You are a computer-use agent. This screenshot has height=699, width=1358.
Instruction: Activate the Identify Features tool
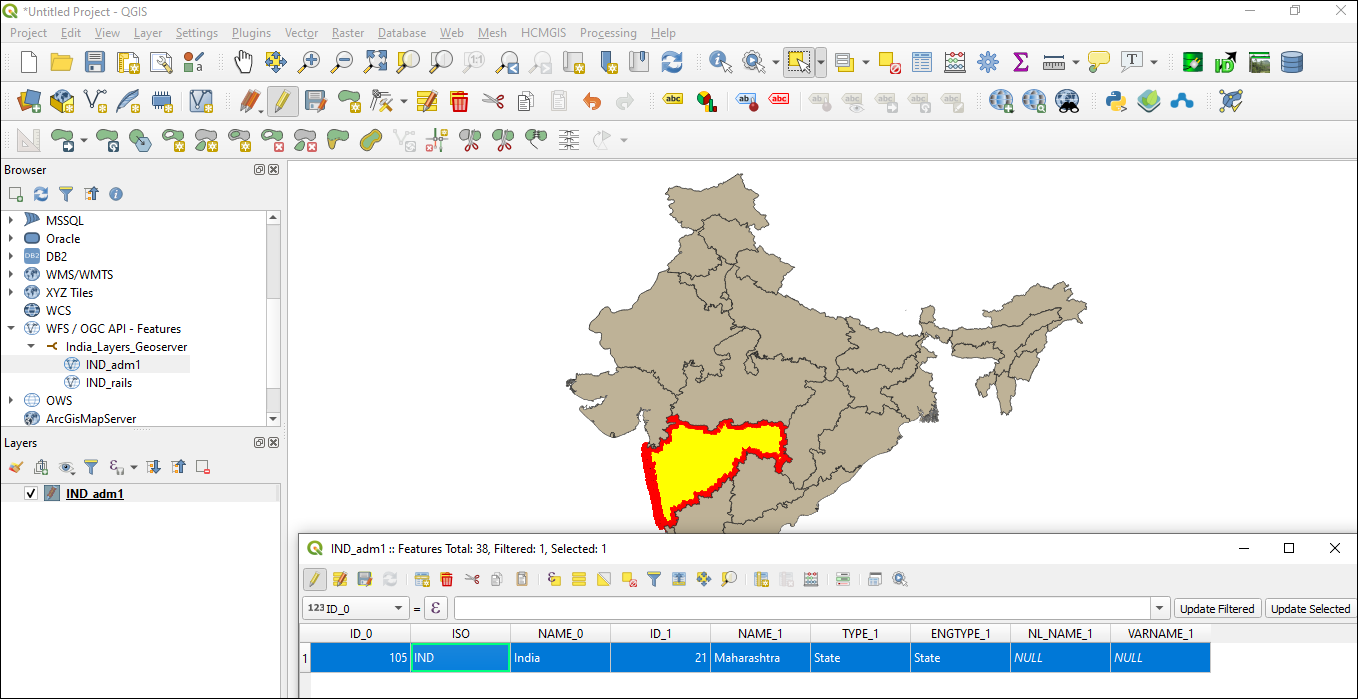point(720,62)
